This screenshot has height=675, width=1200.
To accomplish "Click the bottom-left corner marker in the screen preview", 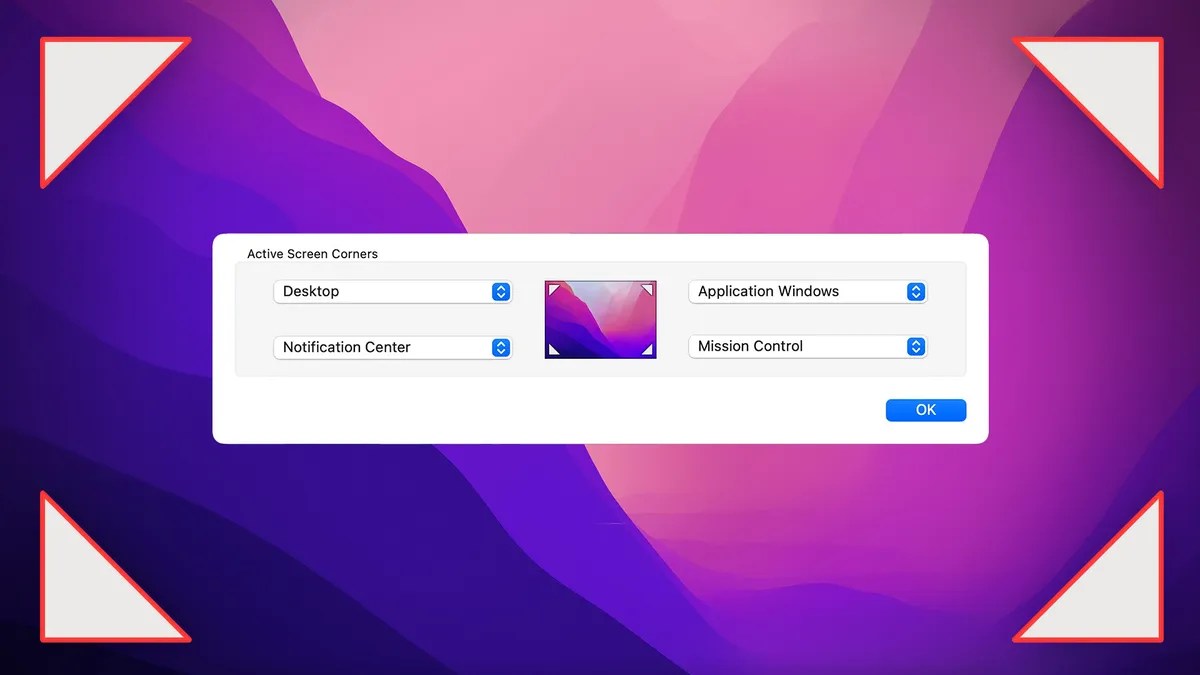I will 552,349.
